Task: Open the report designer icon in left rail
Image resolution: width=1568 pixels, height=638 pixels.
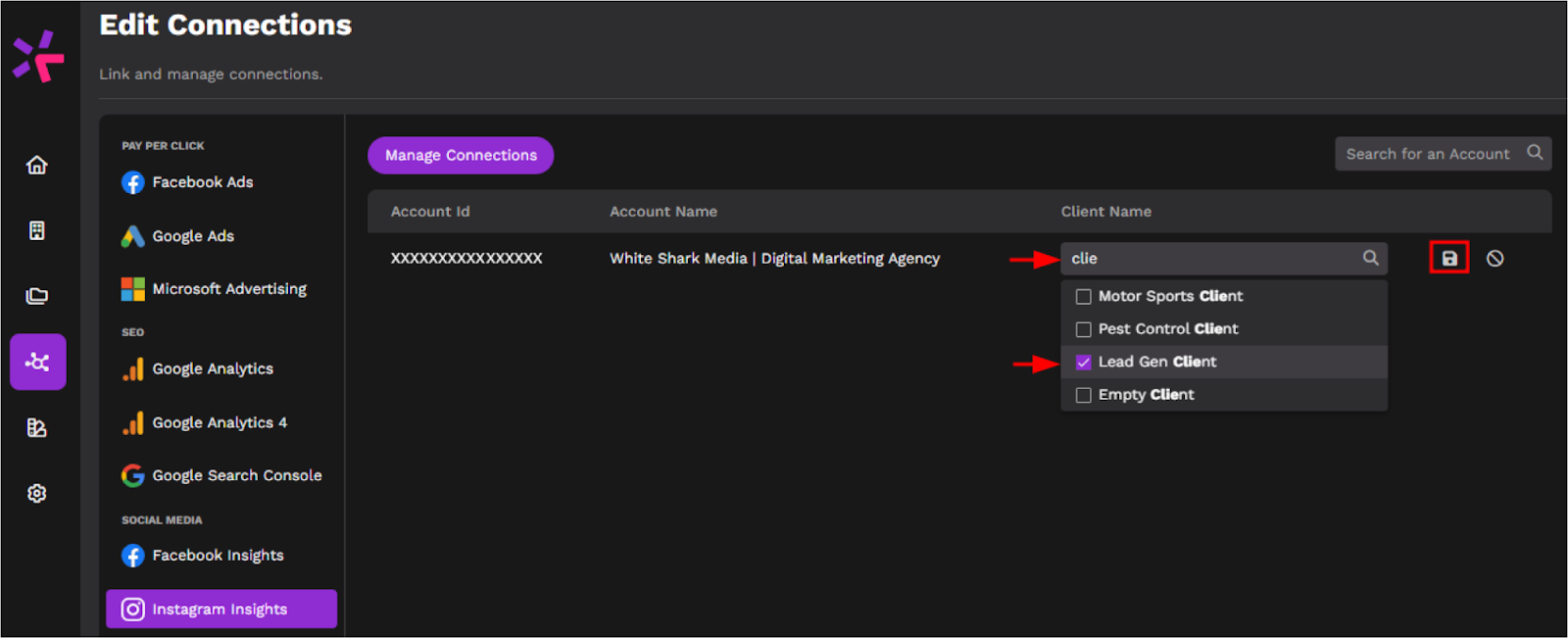Action: 37,427
